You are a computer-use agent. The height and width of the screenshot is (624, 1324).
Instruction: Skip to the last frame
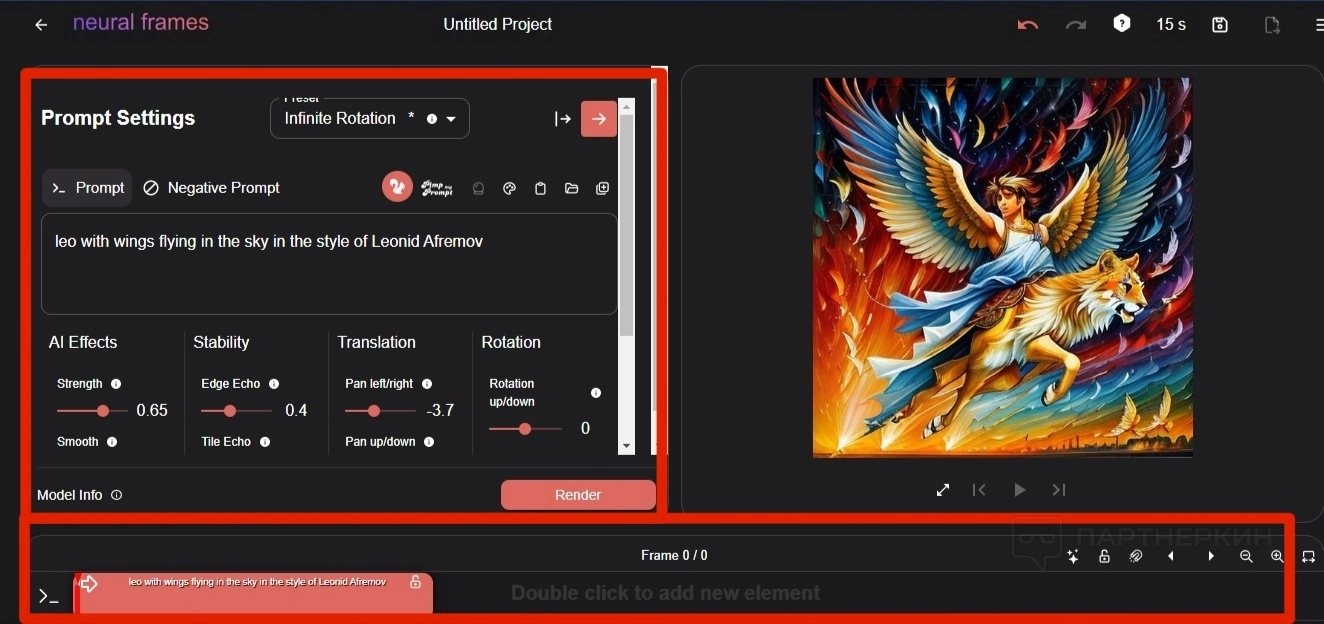[1059, 490]
